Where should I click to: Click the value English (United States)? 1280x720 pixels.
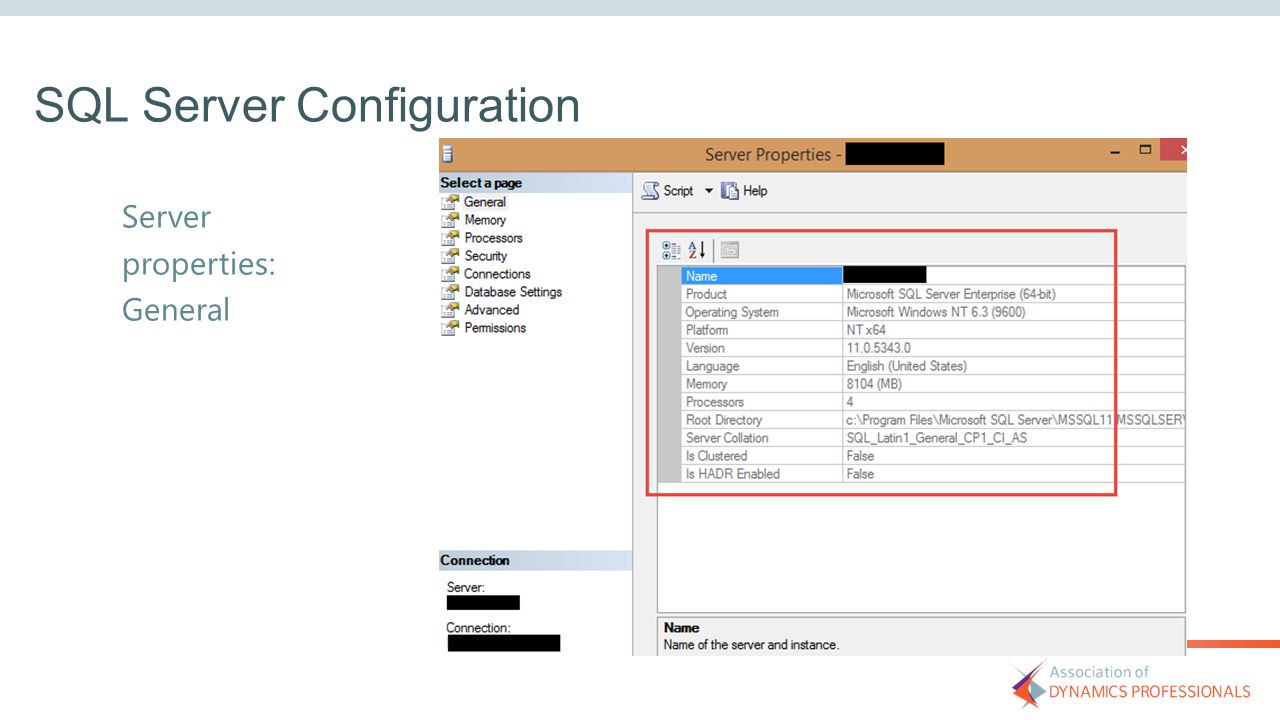(907, 366)
